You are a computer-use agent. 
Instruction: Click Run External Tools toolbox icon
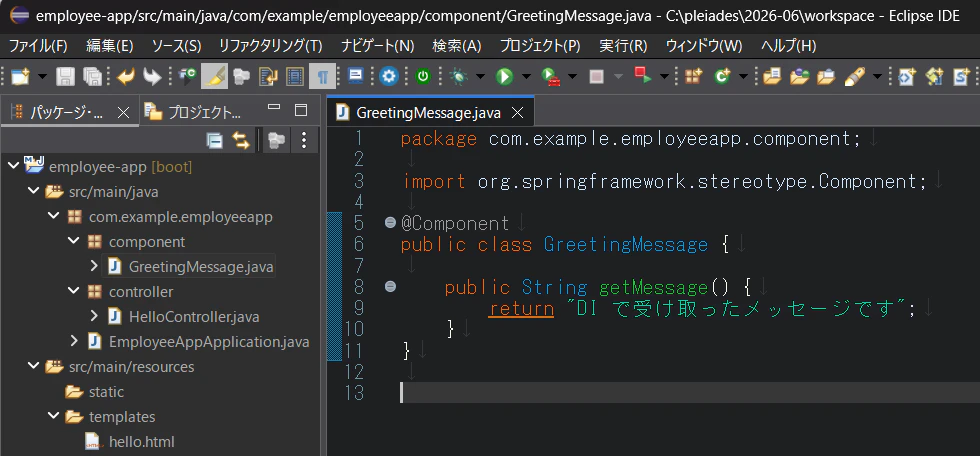pos(551,76)
